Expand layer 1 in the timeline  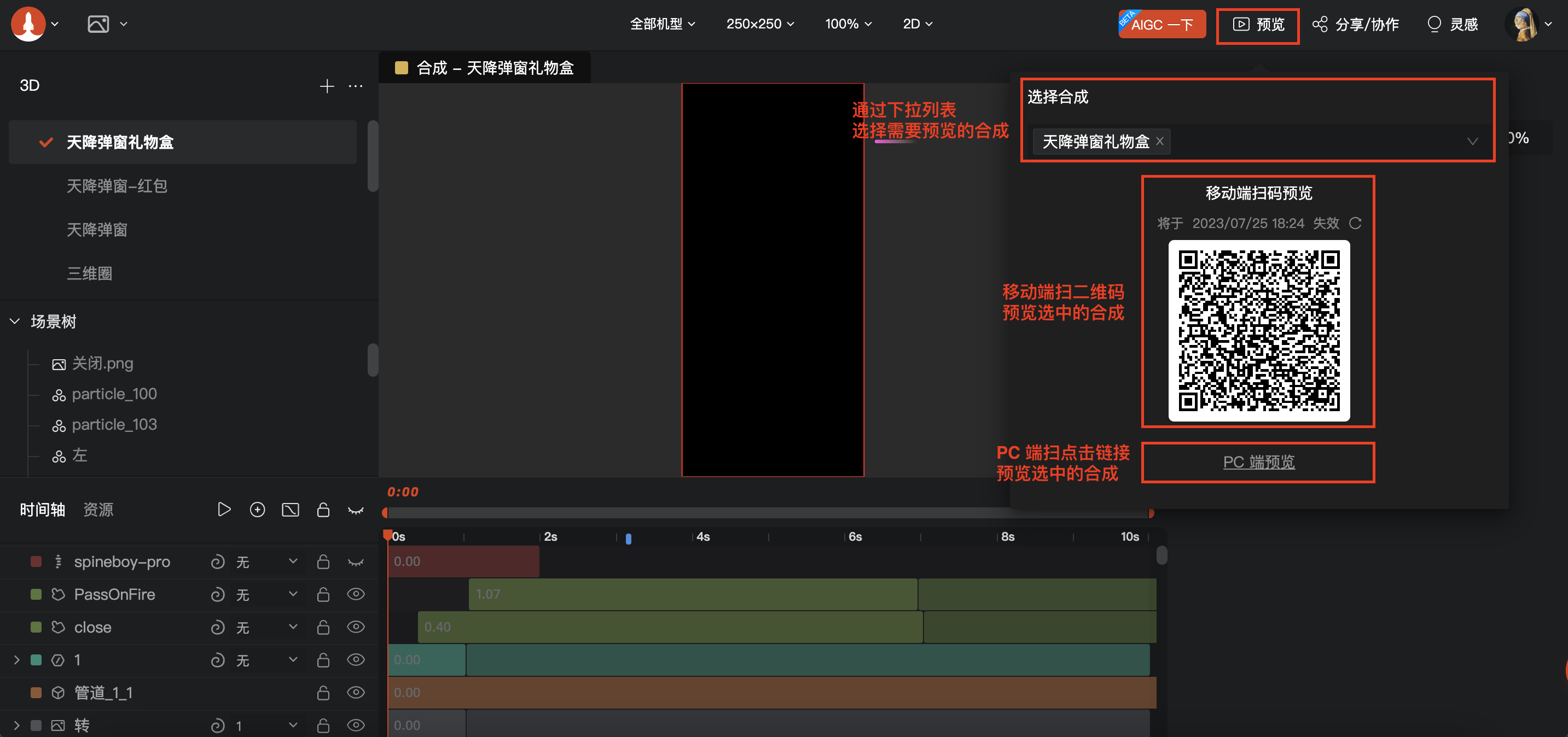click(x=16, y=660)
